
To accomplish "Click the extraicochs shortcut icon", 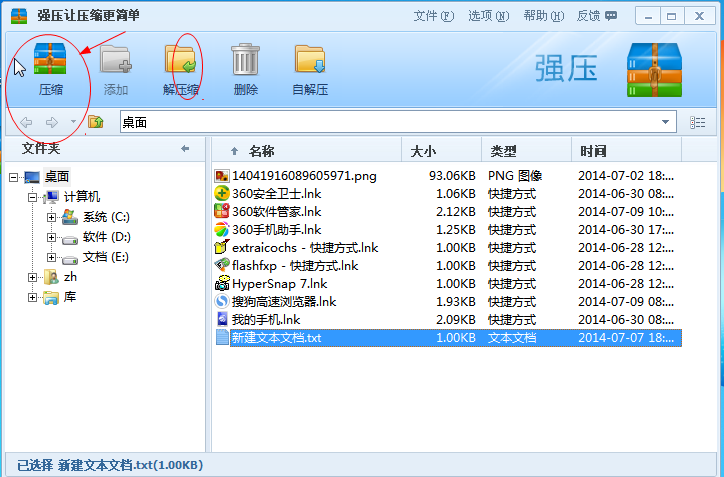I will pos(222,248).
